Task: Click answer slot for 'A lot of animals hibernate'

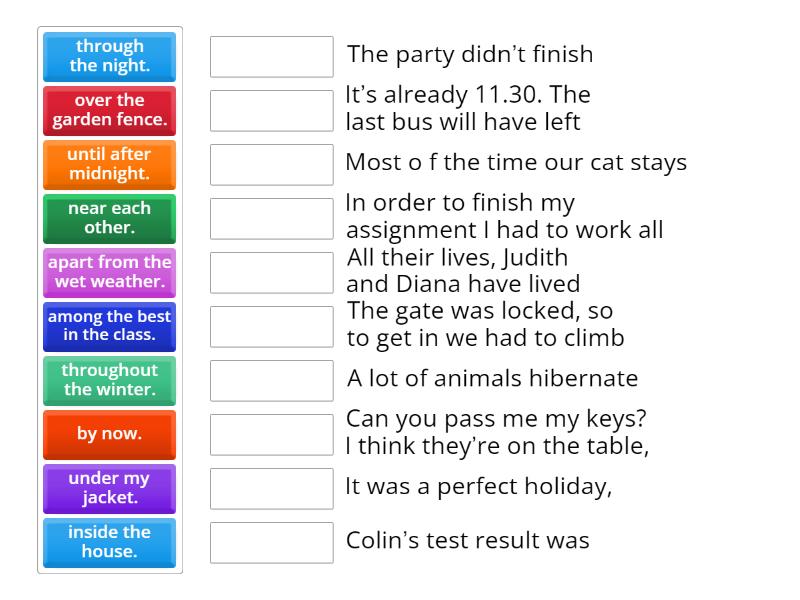Action: click(272, 380)
